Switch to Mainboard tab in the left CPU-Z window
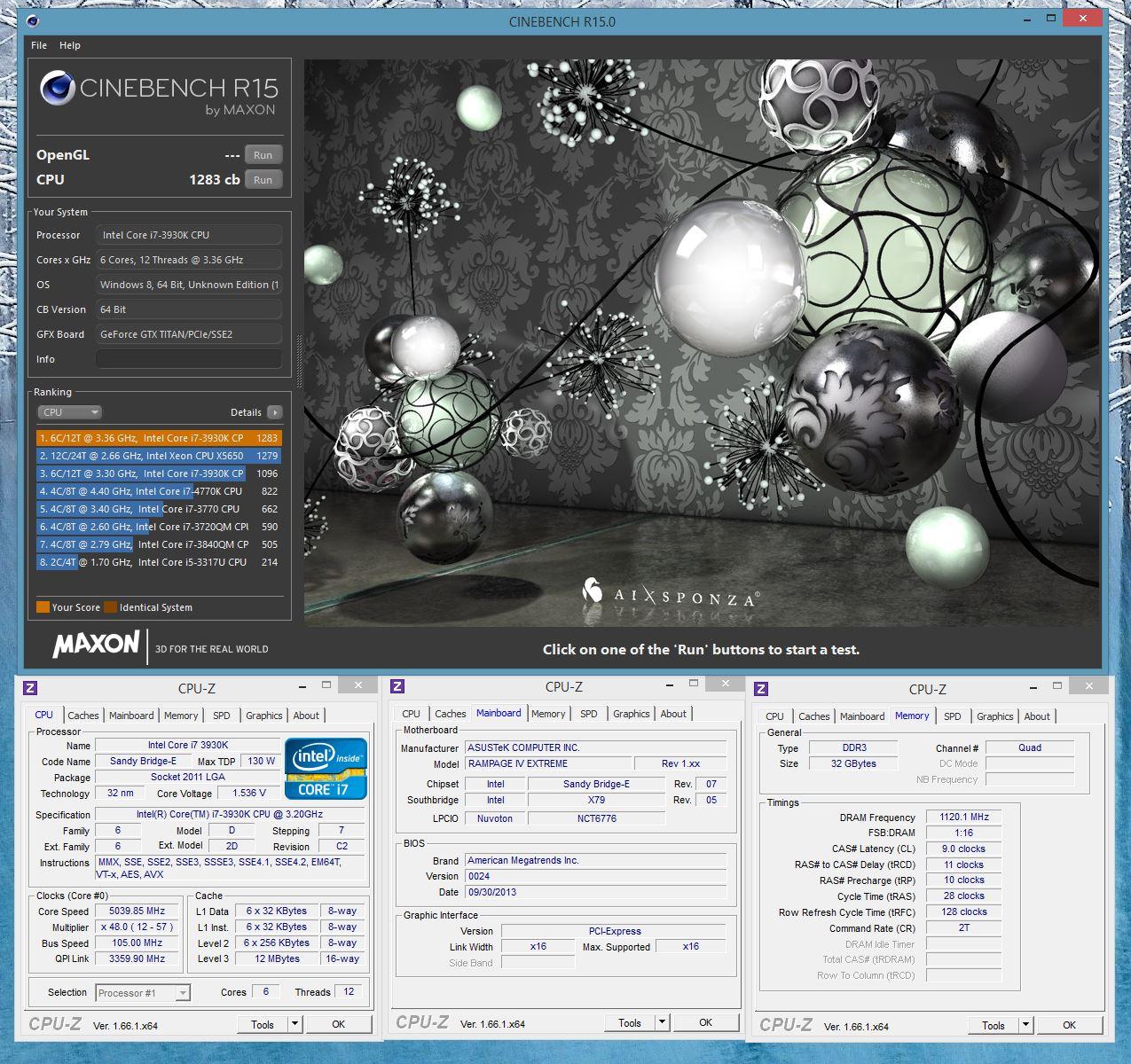This screenshot has height=1064, width=1131. [131, 716]
